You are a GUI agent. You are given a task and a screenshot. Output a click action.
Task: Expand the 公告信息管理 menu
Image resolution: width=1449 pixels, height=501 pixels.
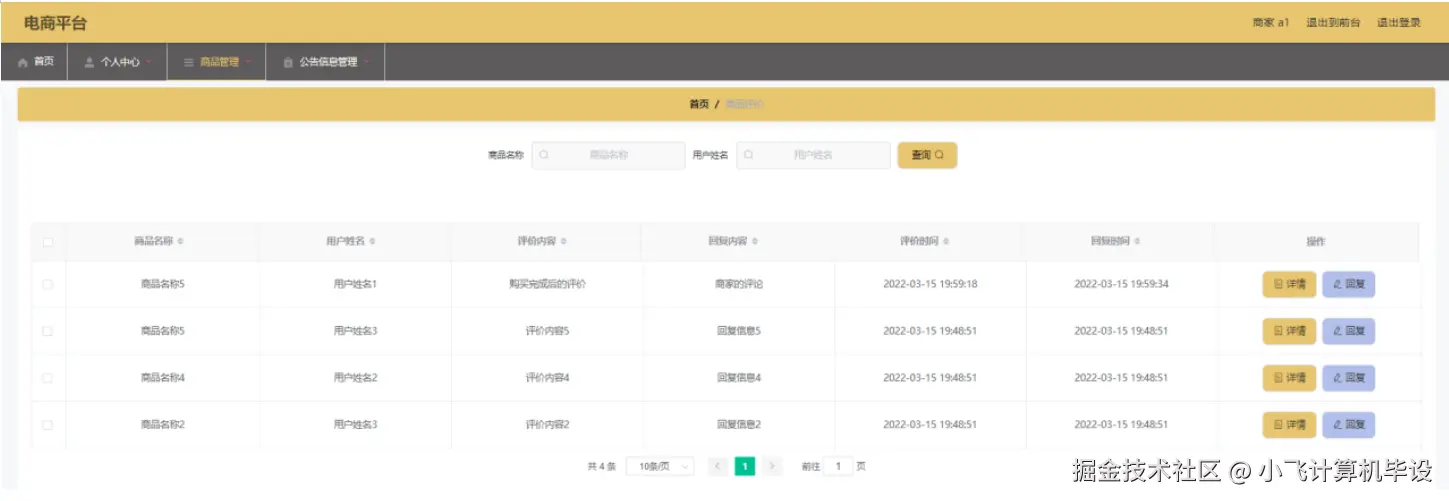326,62
